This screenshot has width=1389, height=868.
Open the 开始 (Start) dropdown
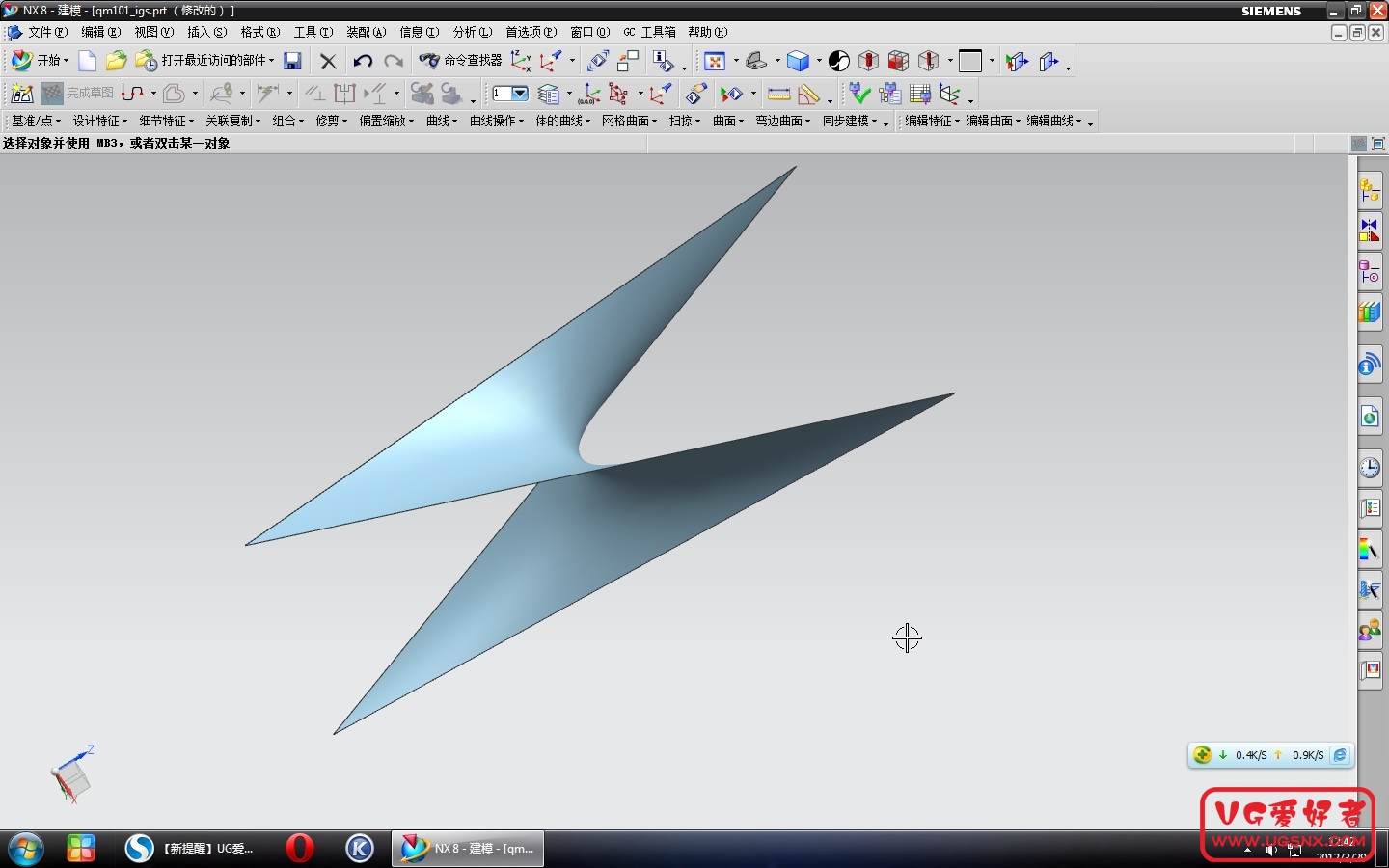[41, 61]
